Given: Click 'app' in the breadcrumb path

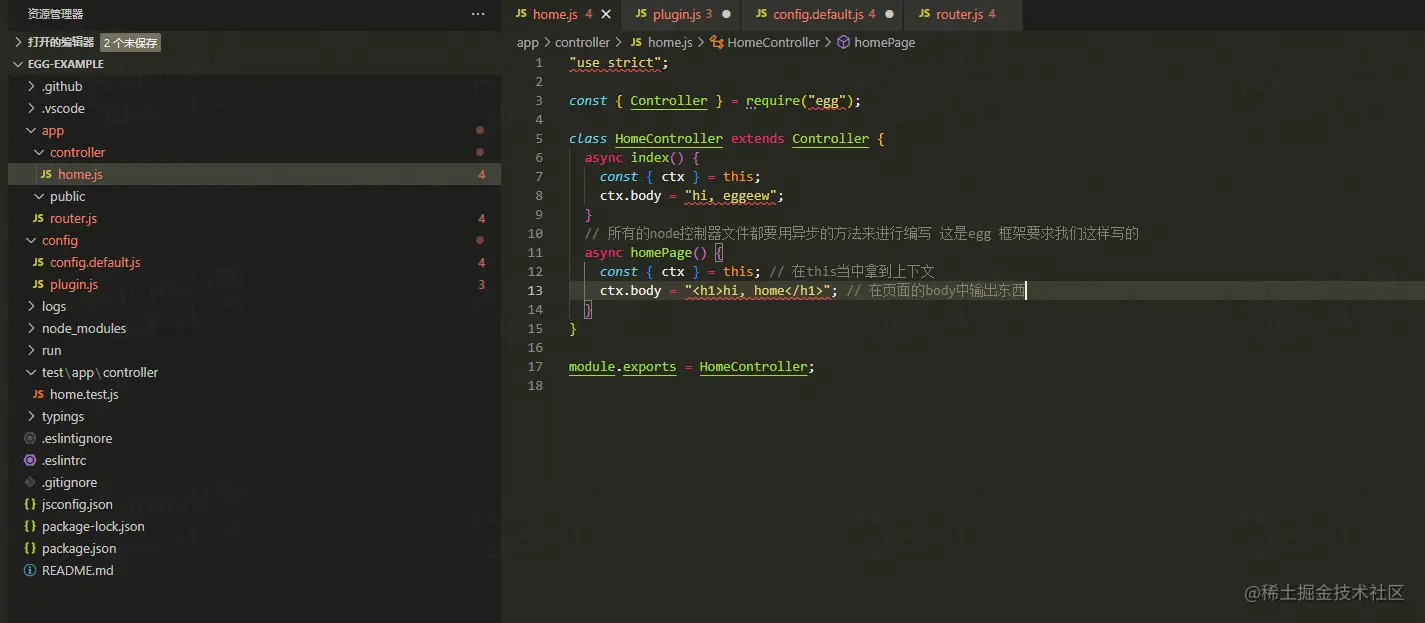Looking at the screenshot, I should 527,42.
